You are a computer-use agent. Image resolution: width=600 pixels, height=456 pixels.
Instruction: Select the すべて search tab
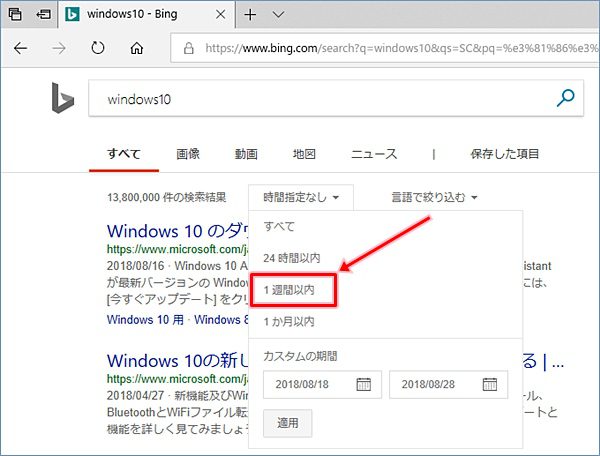[x=124, y=154]
